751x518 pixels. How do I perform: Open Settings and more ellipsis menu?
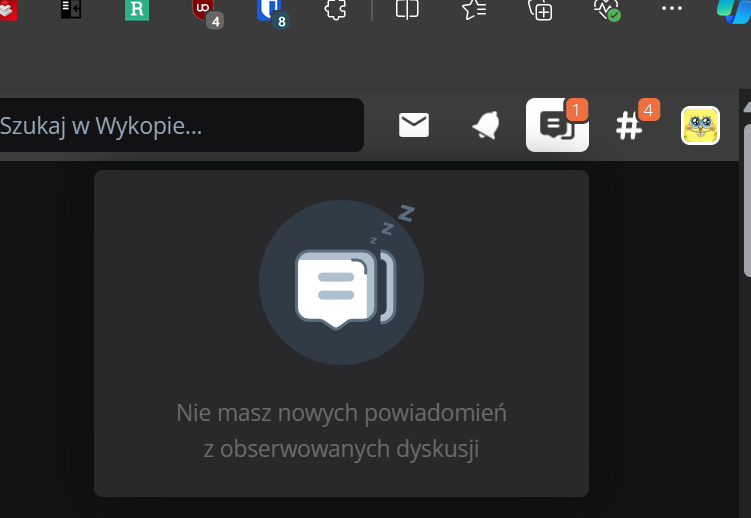click(x=672, y=10)
